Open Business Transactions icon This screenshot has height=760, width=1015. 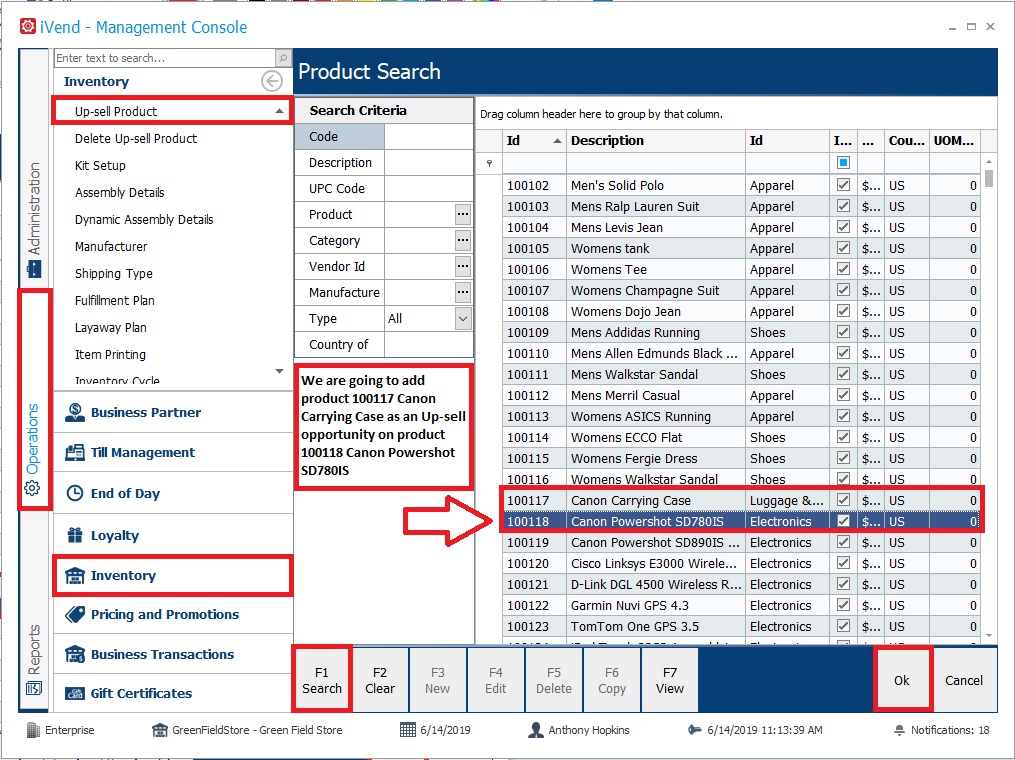[x=75, y=654]
